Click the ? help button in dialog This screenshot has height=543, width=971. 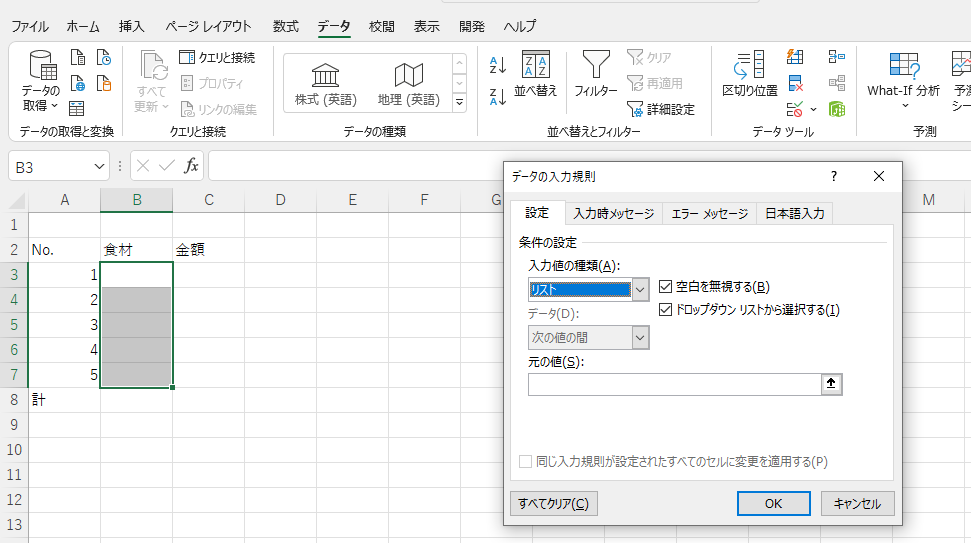click(834, 176)
